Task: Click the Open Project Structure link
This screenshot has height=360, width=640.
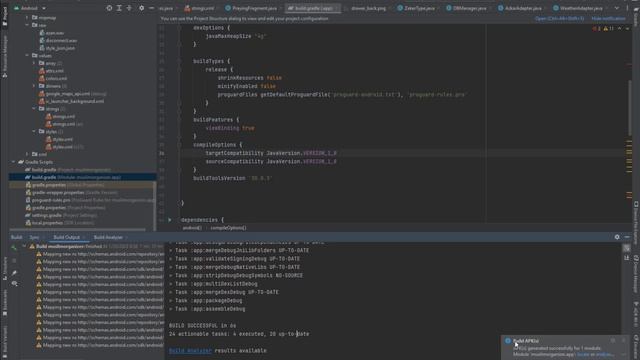Action: (x=559, y=19)
